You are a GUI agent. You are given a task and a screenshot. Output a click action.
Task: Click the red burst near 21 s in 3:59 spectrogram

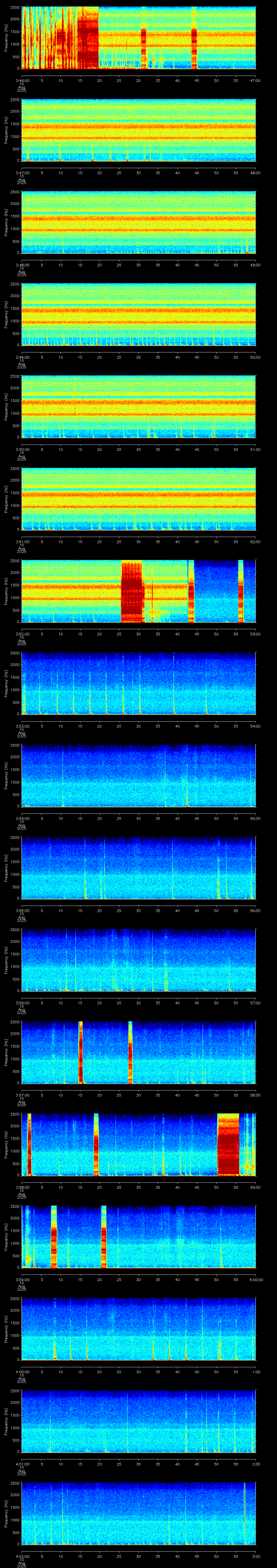[104, 1237]
